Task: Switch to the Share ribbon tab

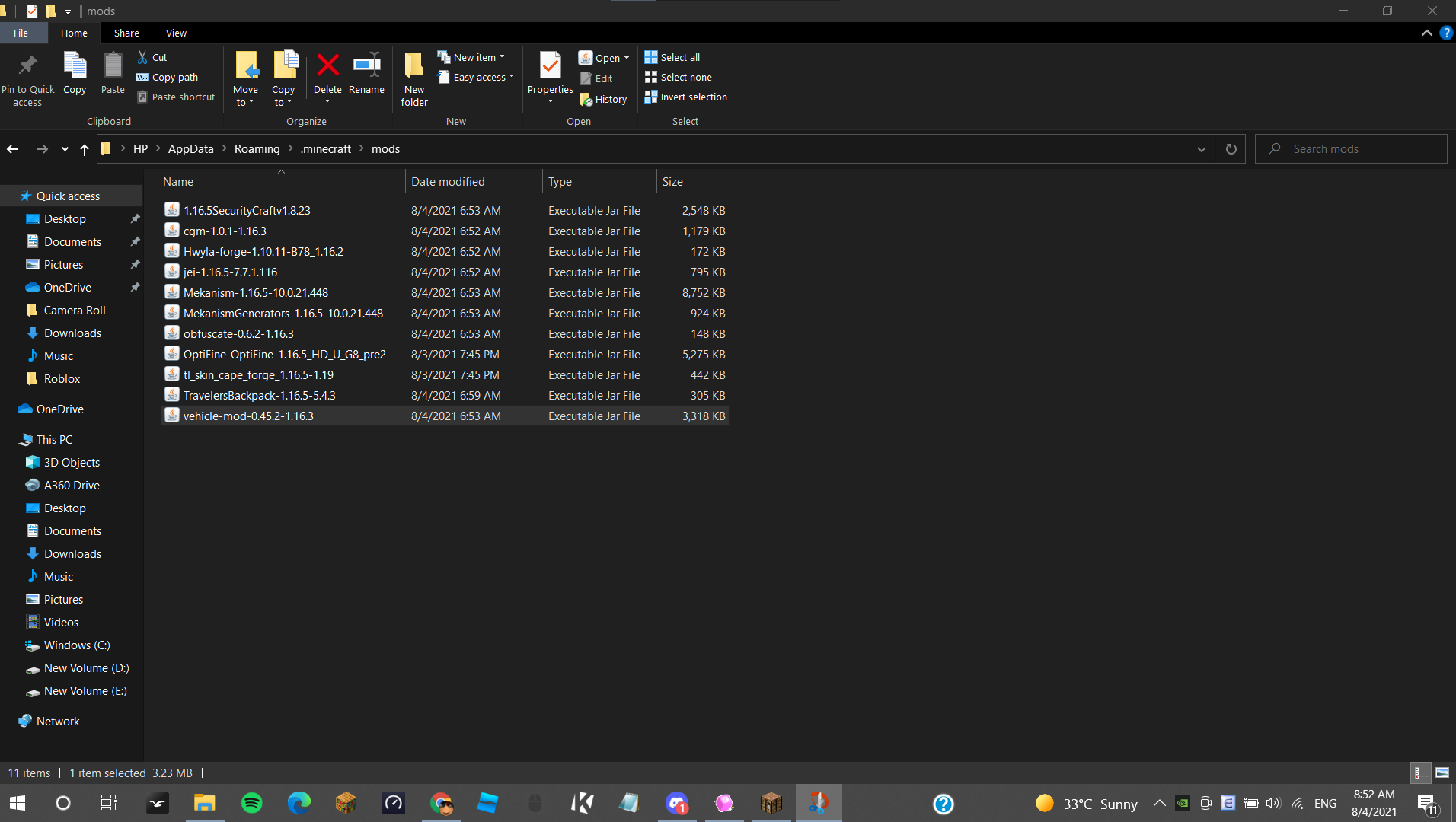Action: [x=126, y=33]
